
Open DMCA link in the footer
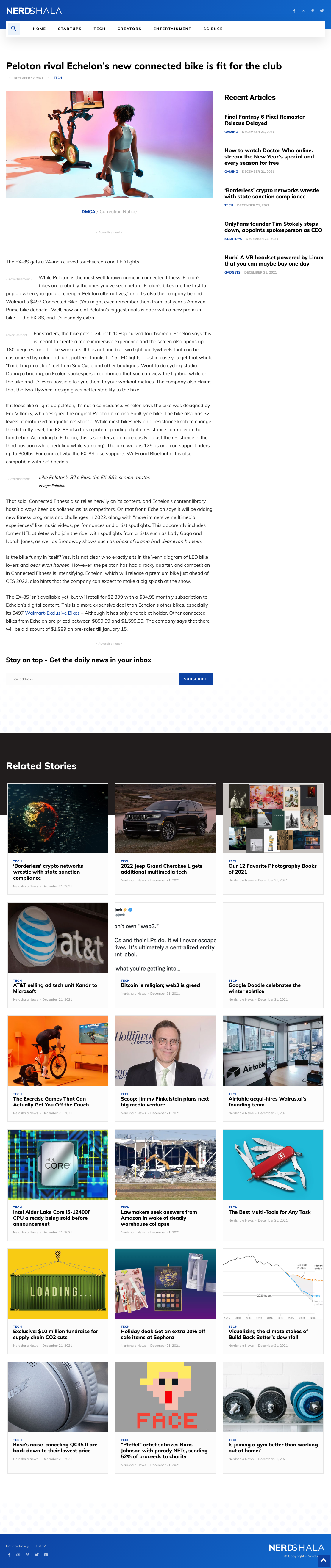[x=41, y=1546]
